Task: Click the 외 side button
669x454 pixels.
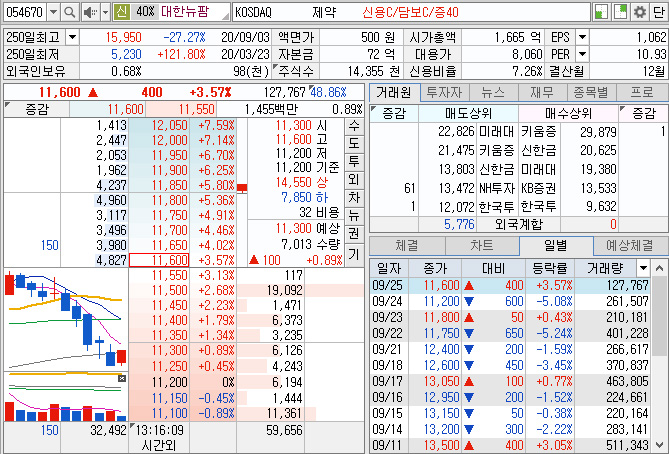Action: pos(354,179)
